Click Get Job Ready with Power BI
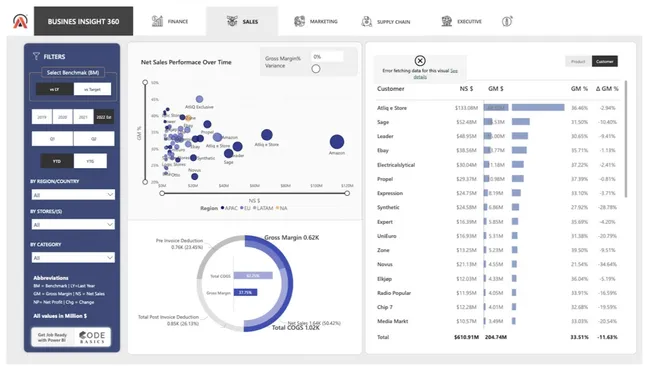The image size is (650, 366). (52, 337)
